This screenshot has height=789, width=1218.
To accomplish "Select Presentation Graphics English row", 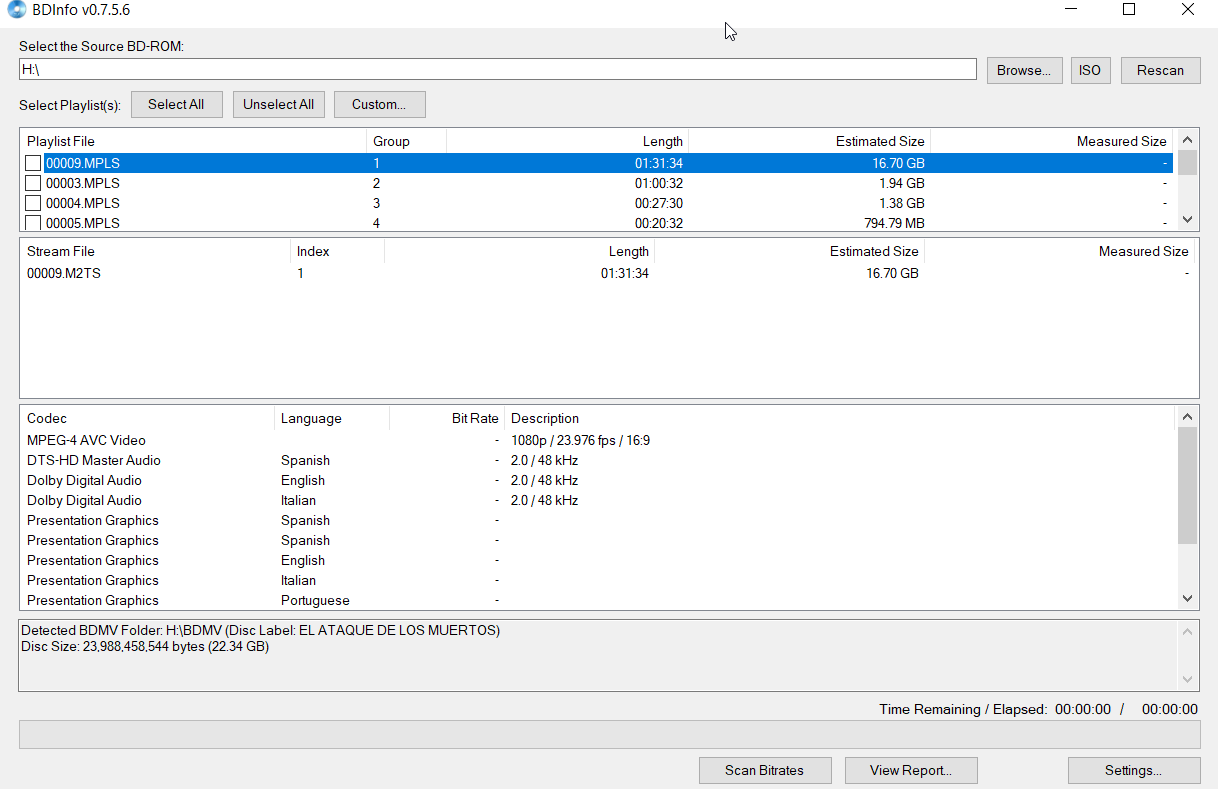I will (x=597, y=560).
